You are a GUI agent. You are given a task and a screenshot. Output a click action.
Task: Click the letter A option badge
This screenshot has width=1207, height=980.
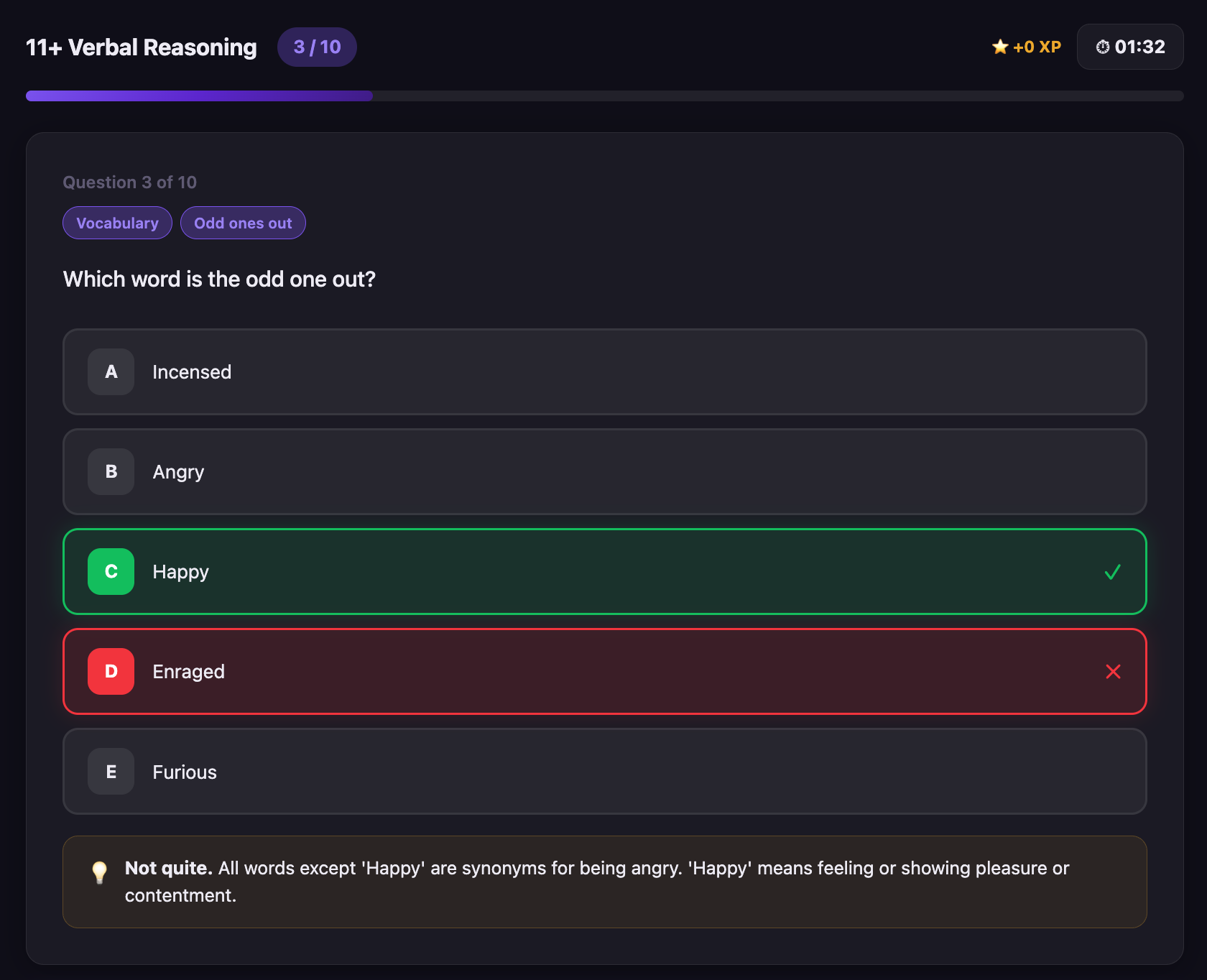[111, 372]
